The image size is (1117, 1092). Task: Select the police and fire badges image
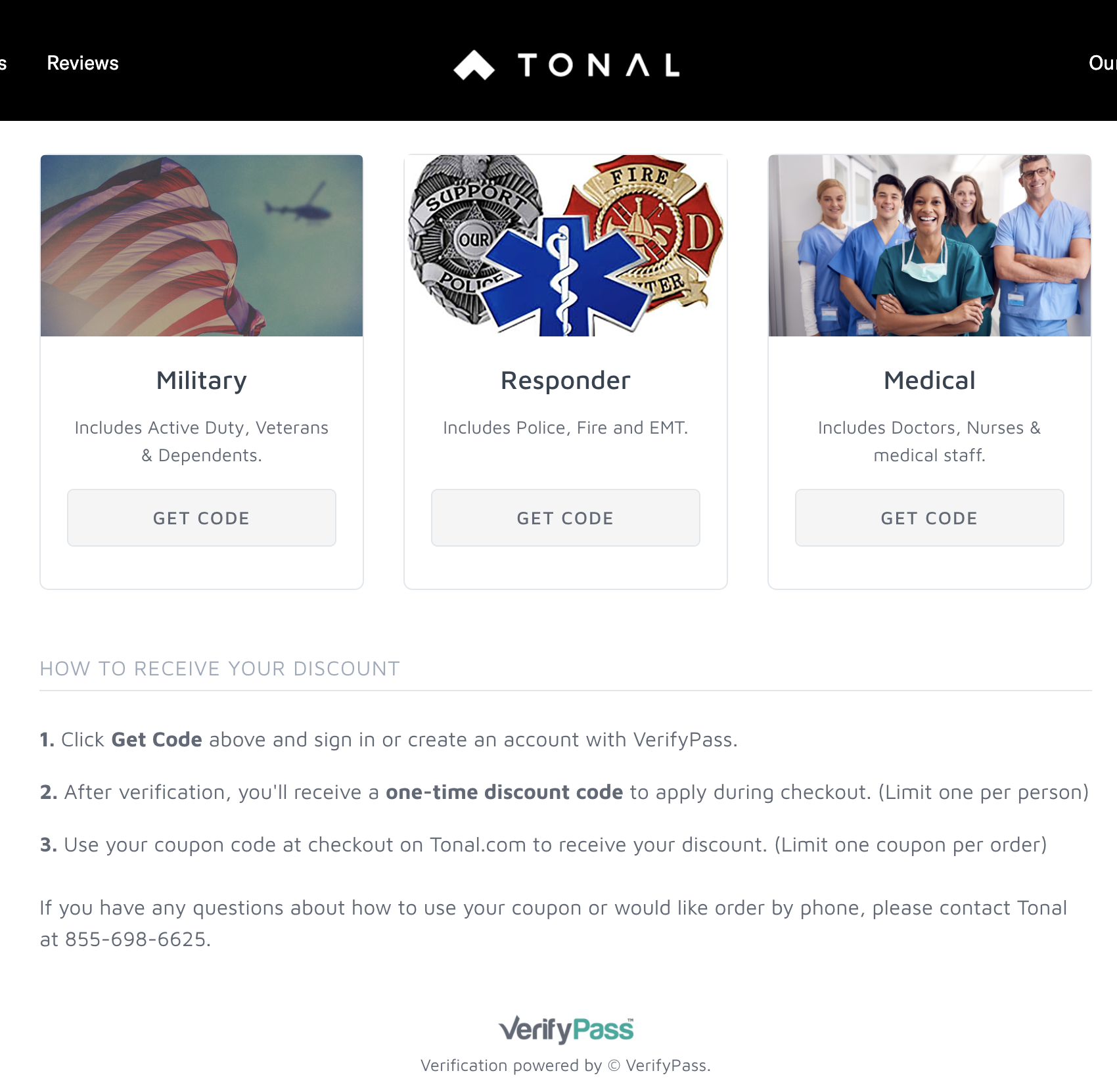pyautogui.click(x=566, y=246)
